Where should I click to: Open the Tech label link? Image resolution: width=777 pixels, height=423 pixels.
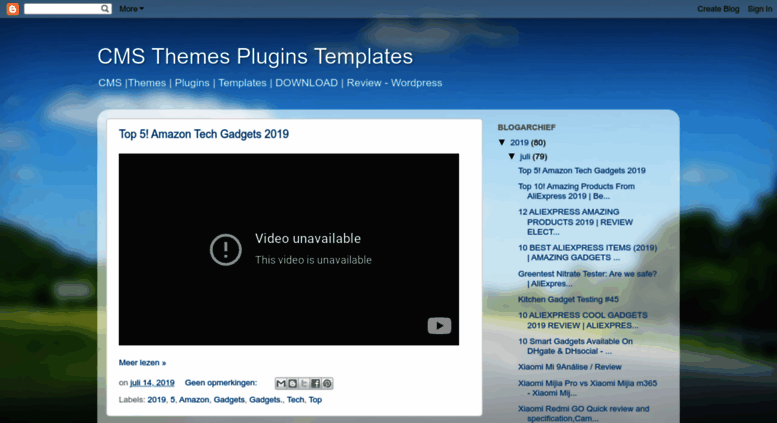295,399
